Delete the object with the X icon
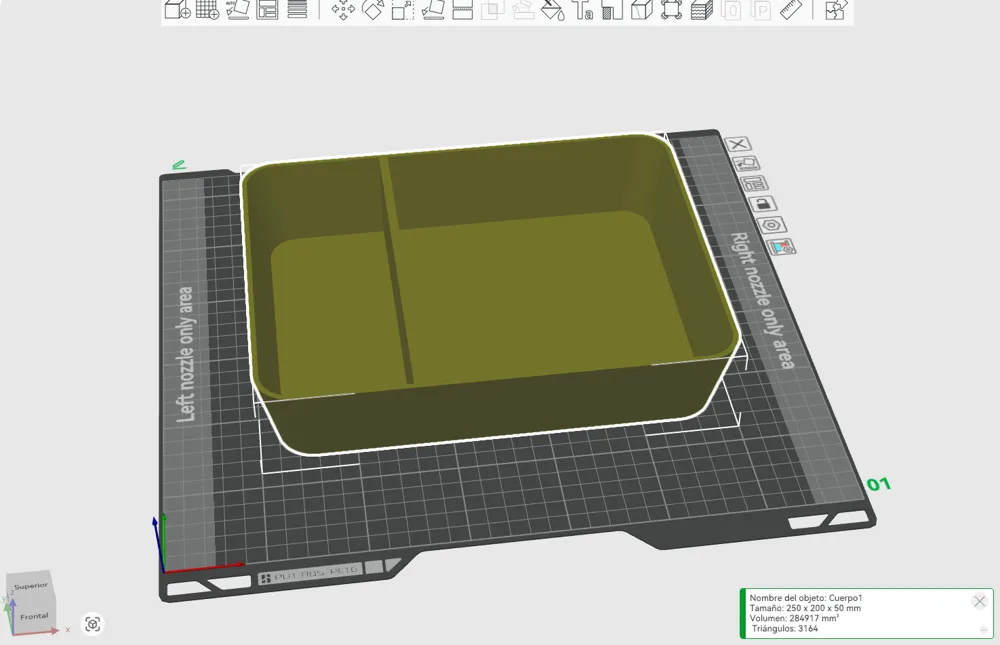The image size is (1000, 645). tap(740, 145)
